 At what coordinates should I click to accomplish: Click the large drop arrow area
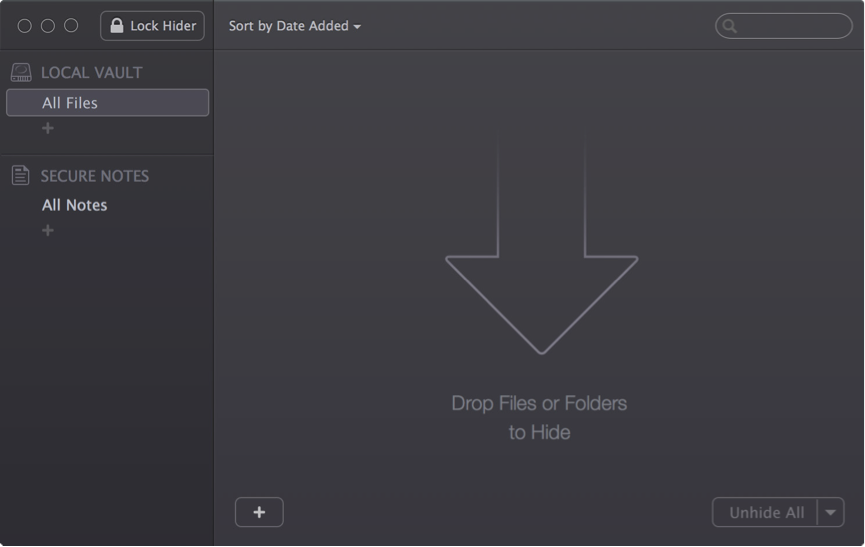541,243
